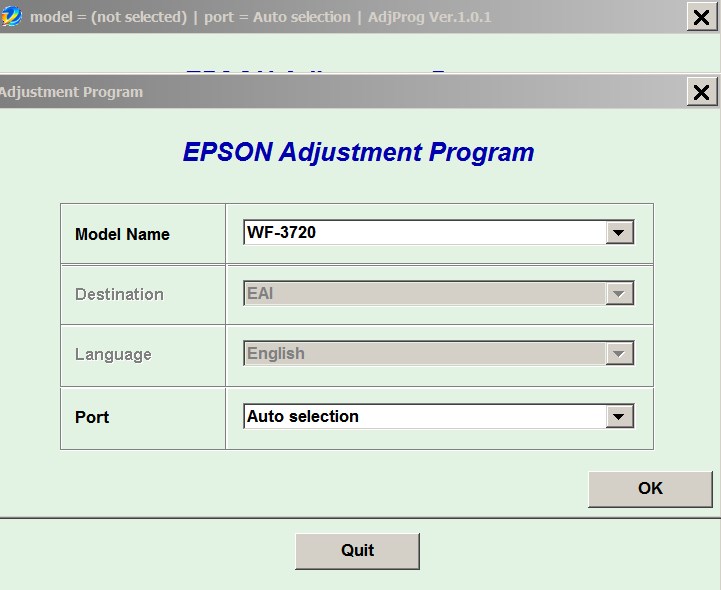
Task: Click the Port label
Action: point(92,417)
